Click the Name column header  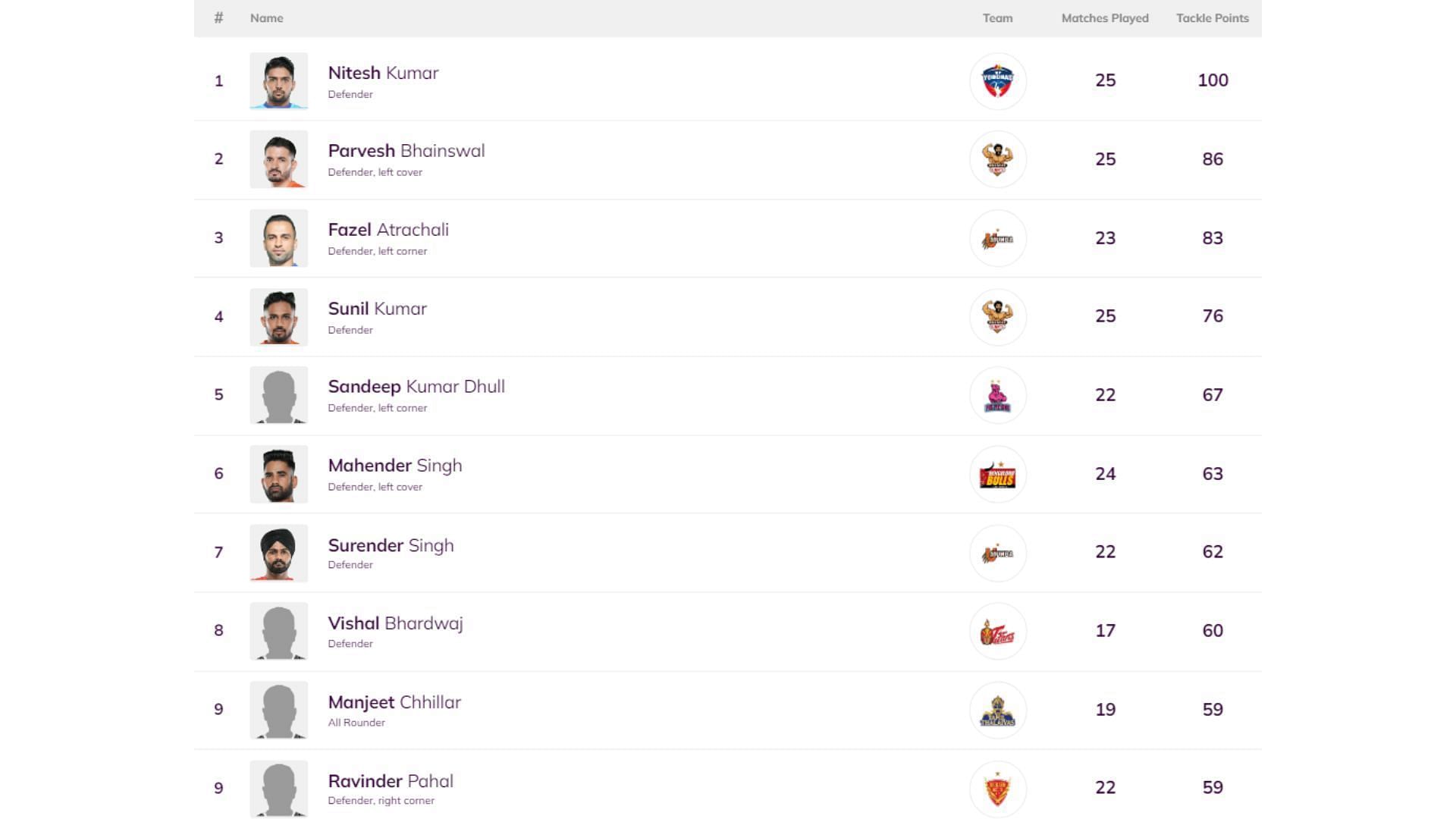pos(266,18)
